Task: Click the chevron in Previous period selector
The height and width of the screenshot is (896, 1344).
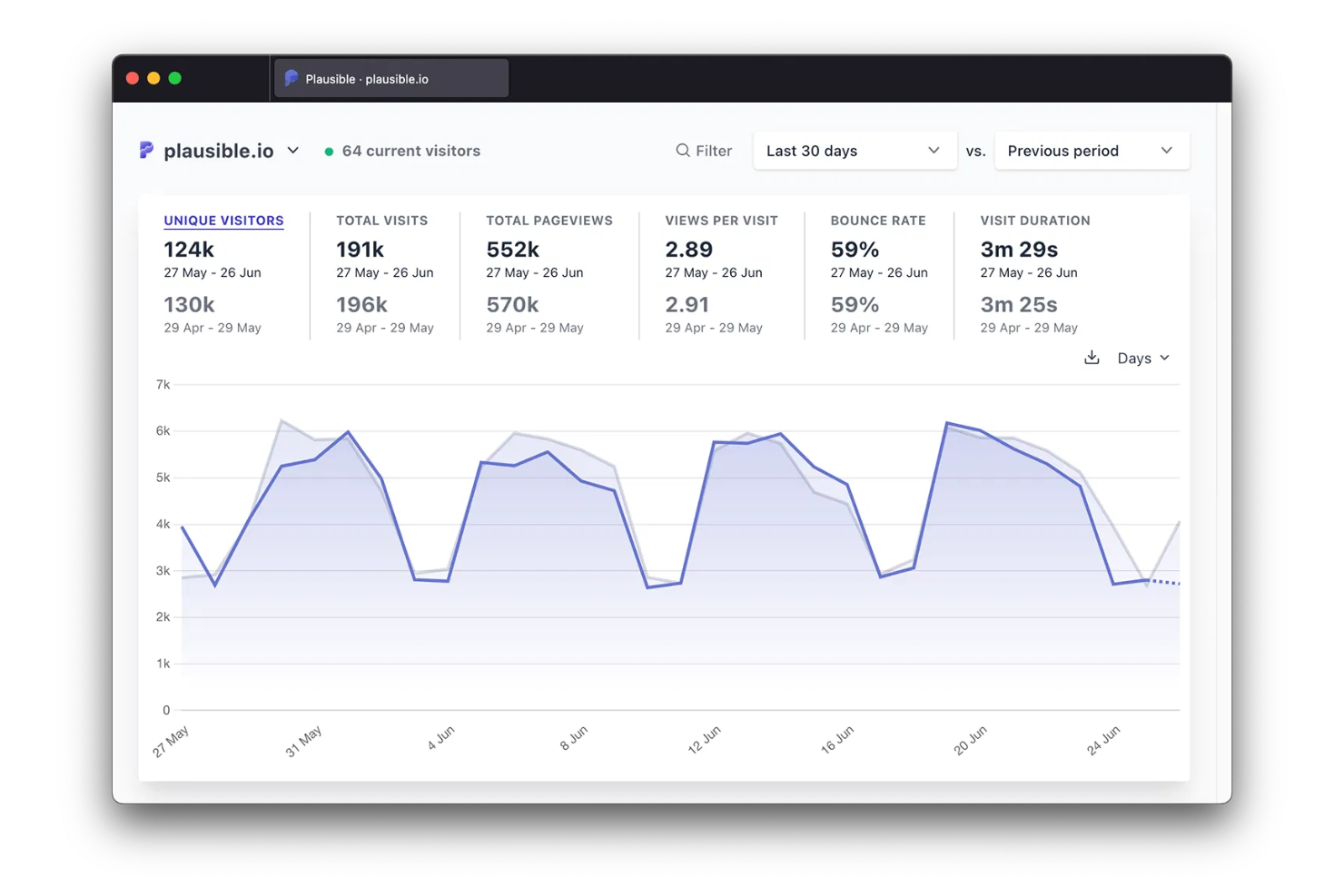Action: pyautogui.click(x=1167, y=151)
